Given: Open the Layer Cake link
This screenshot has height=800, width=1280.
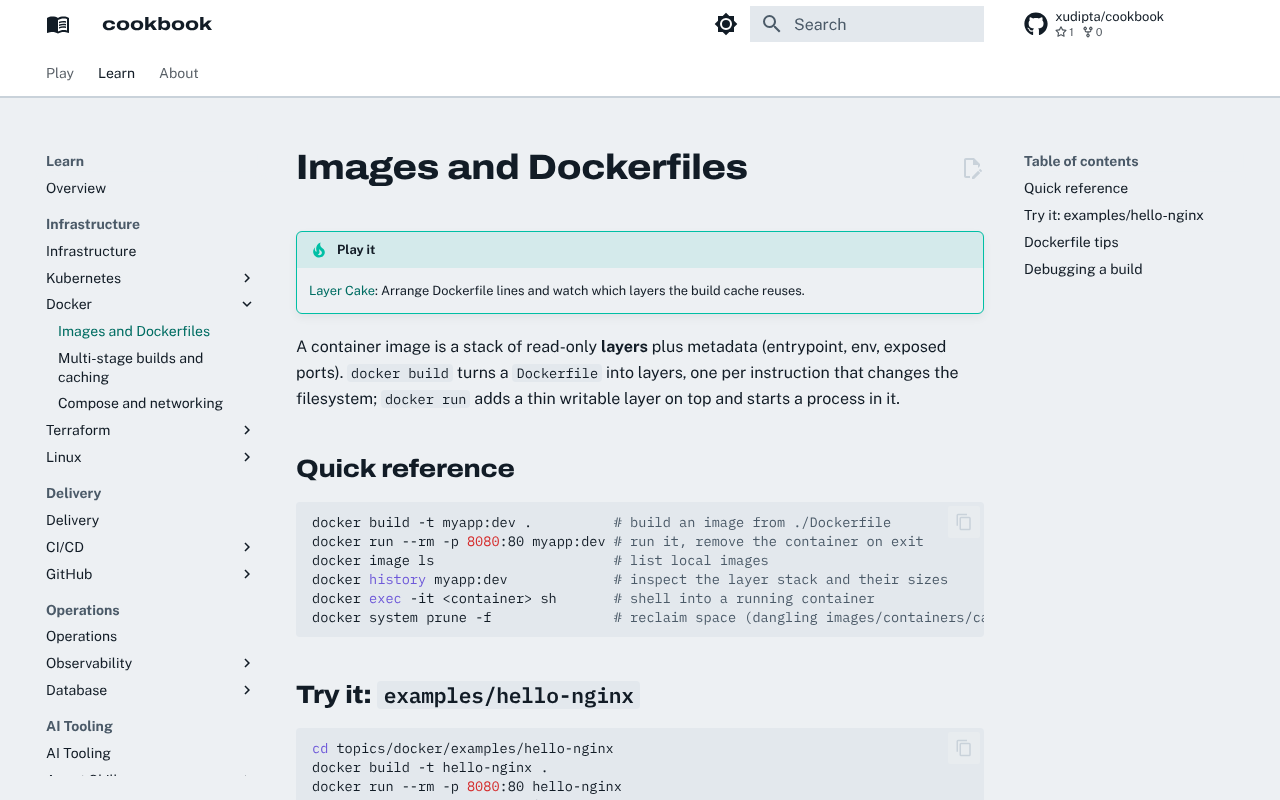Looking at the screenshot, I should click(x=342, y=291).
